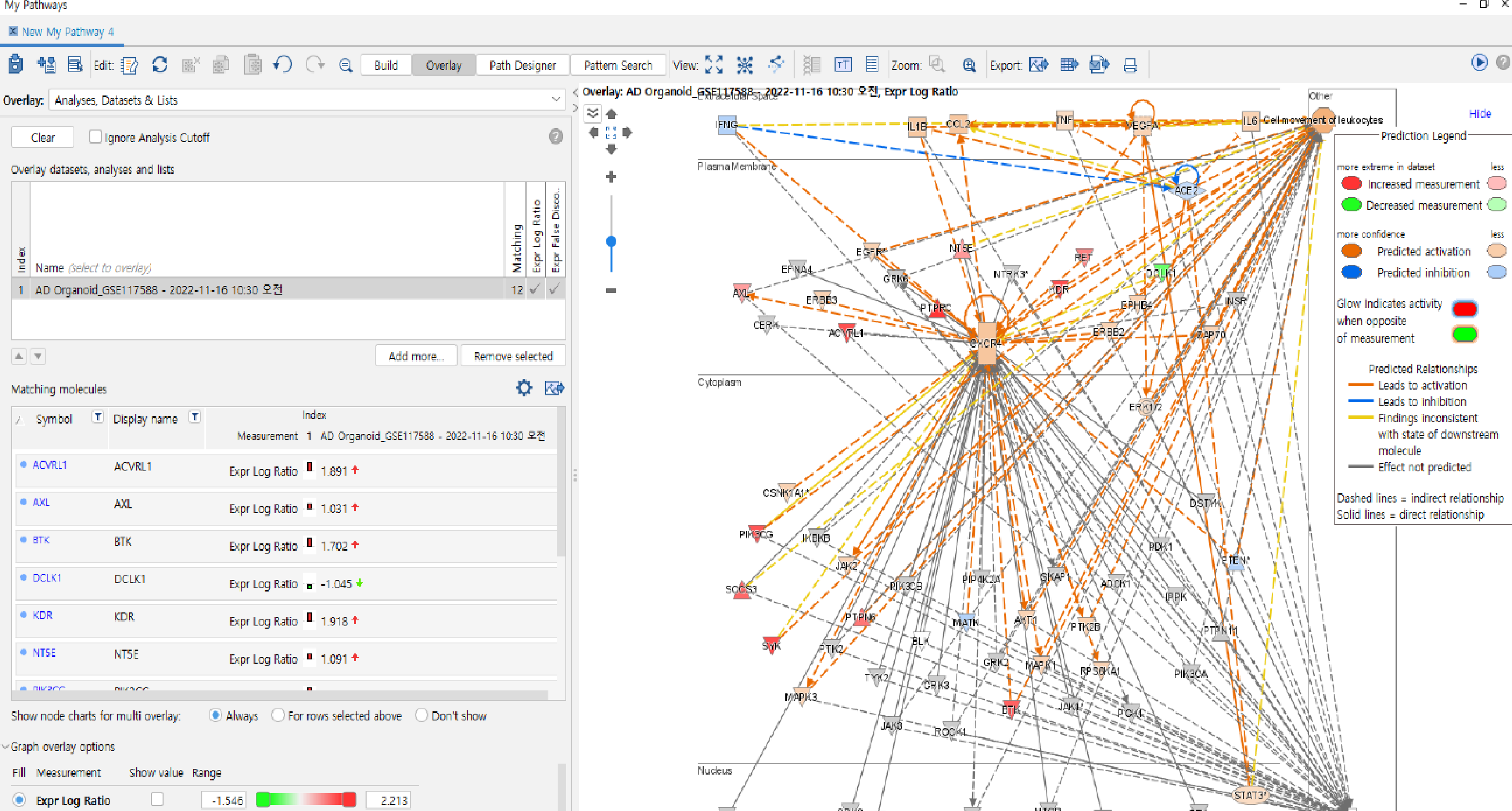Click the export image icon
Viewport: 1512px width, 811px height.
click(x=1039, y=65)
